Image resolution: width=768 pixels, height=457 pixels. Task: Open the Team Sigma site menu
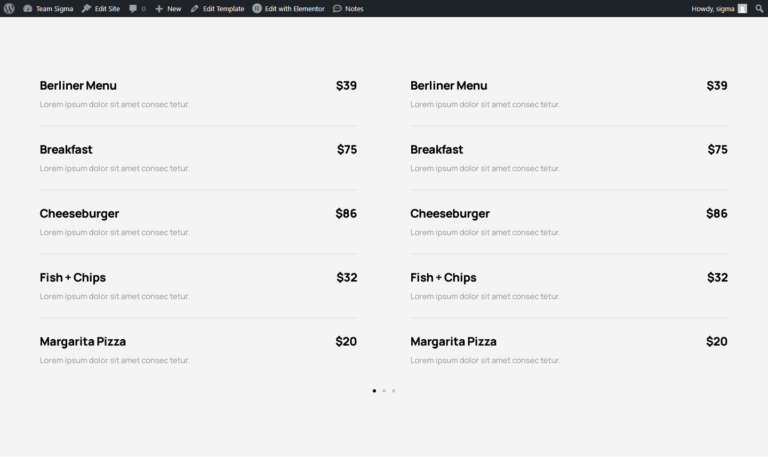[48, 8]
